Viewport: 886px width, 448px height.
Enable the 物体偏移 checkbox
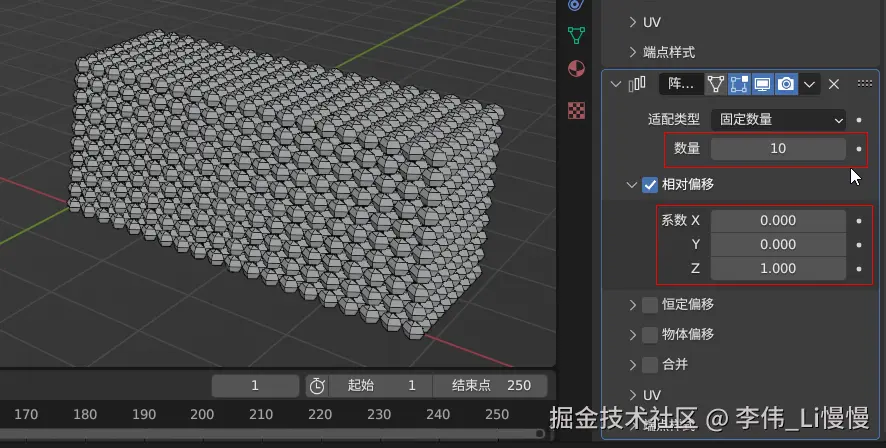(650, 334)
